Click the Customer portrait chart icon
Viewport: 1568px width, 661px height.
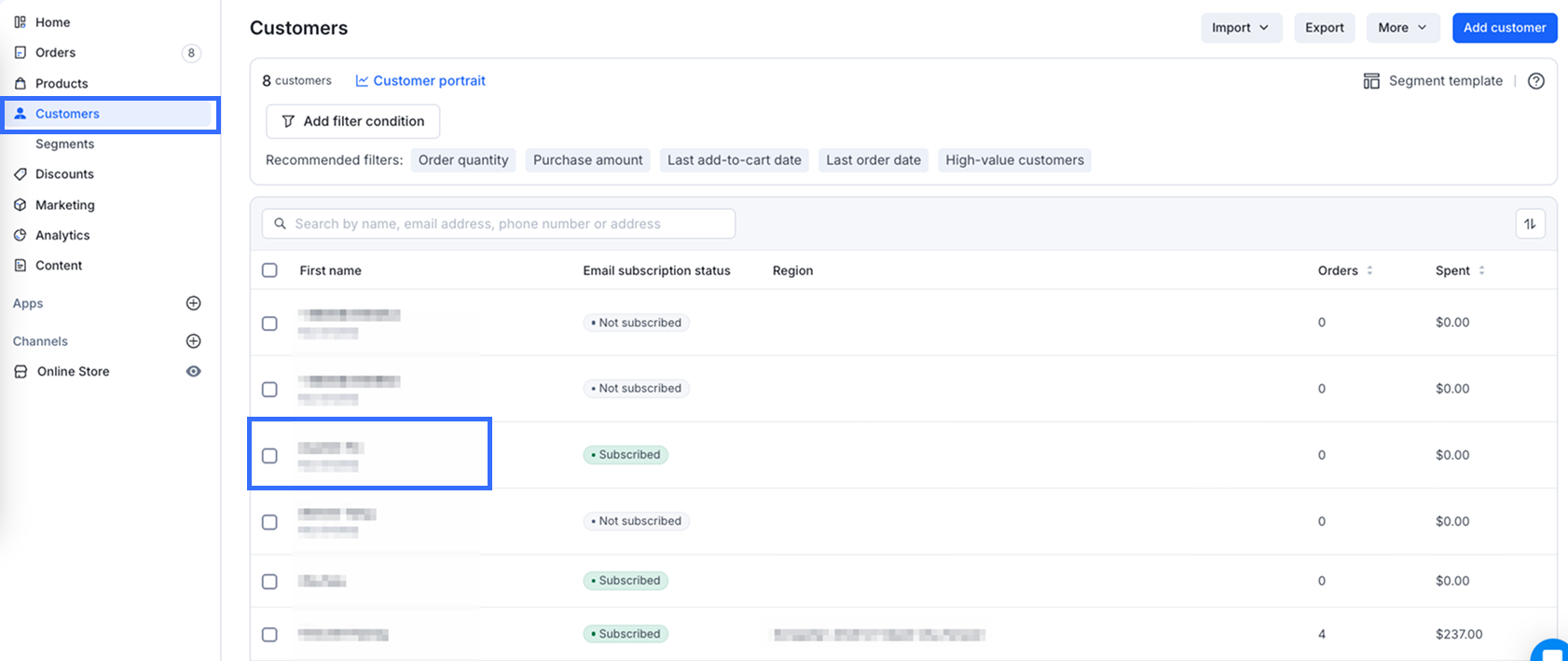(362, 81)
